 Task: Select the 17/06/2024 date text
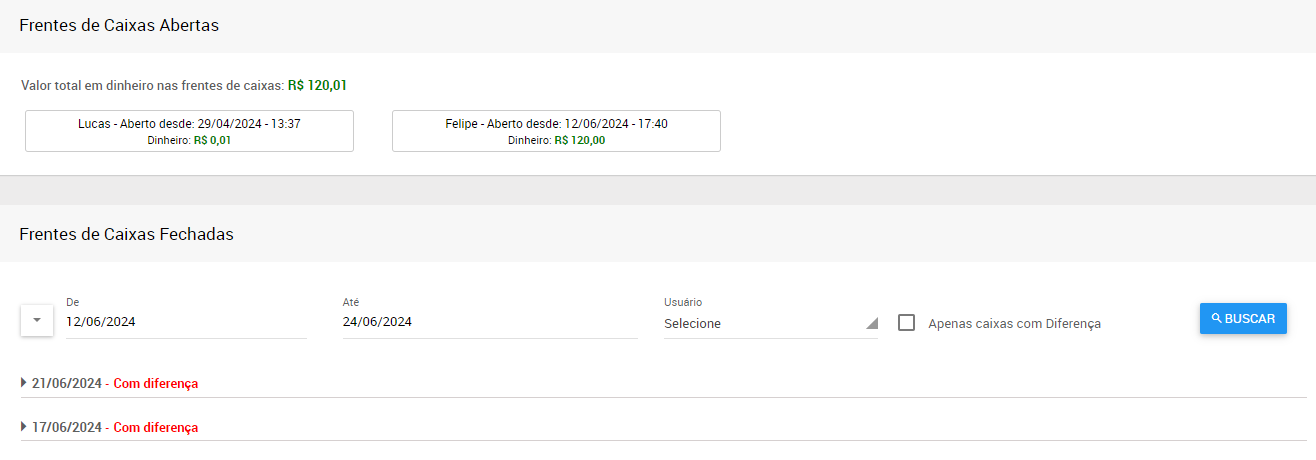[x=67, y=427]
